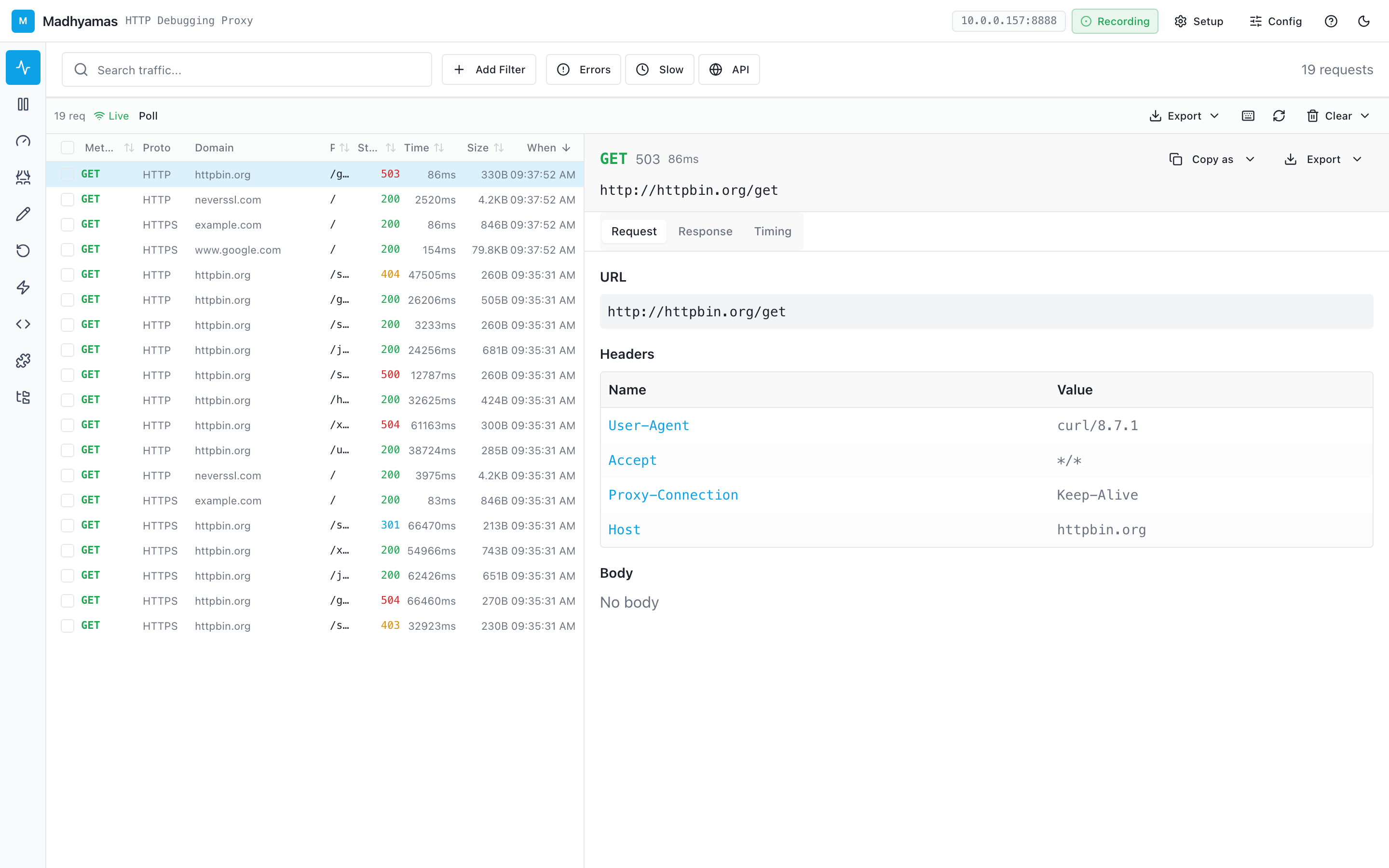
Task: Select Poll update mode
Action: click(x=148, y=116)
